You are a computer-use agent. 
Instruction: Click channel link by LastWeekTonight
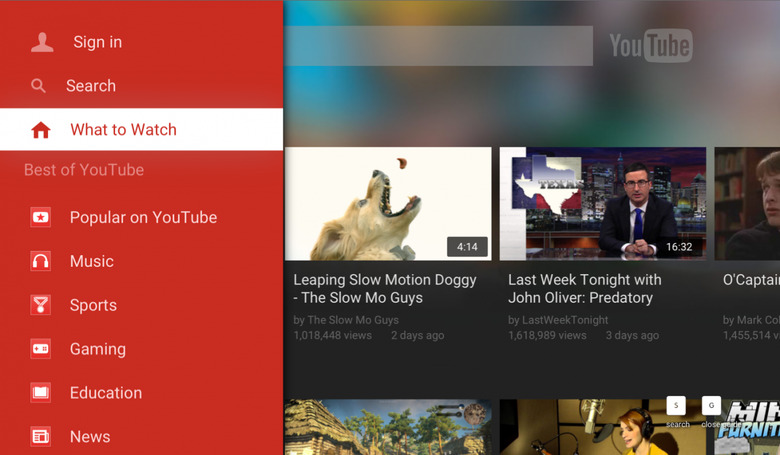pyautogui.click(x=558, y=320)
